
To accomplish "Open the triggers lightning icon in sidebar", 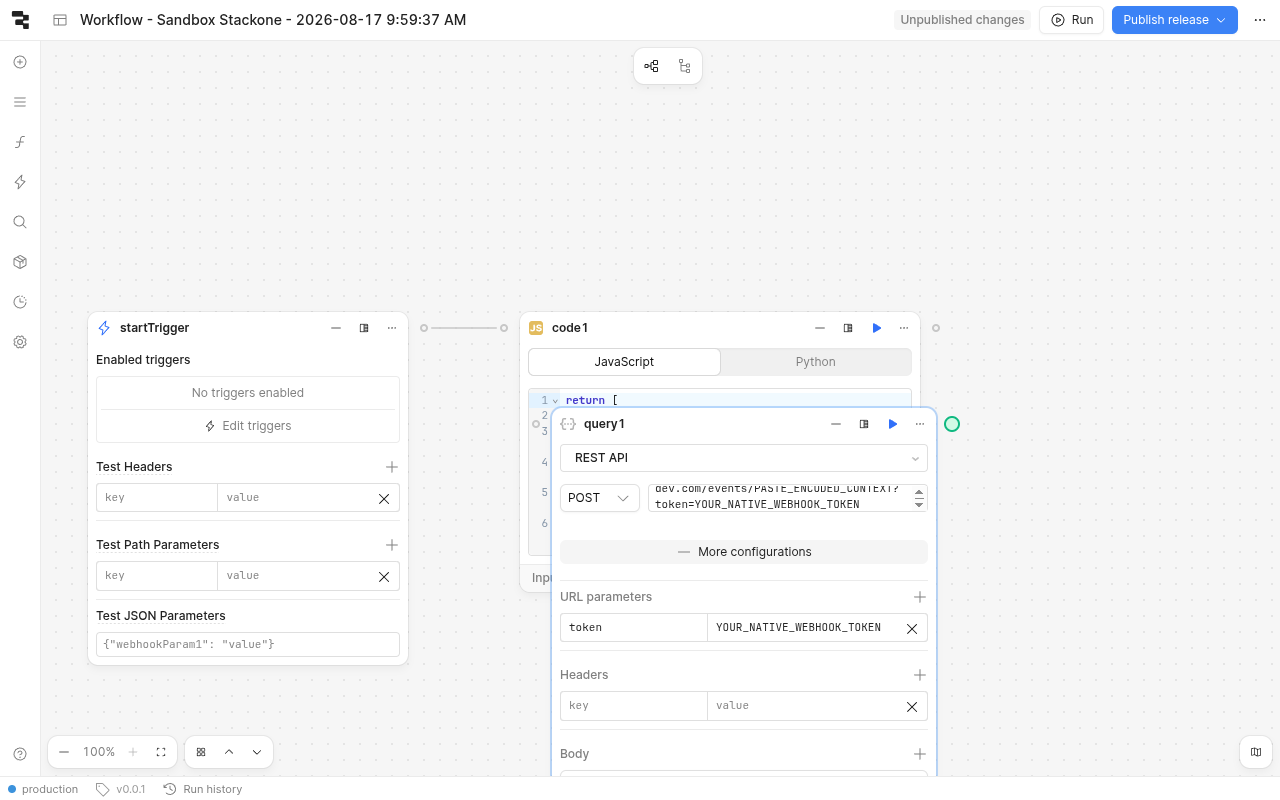I will tap(20, 182).
